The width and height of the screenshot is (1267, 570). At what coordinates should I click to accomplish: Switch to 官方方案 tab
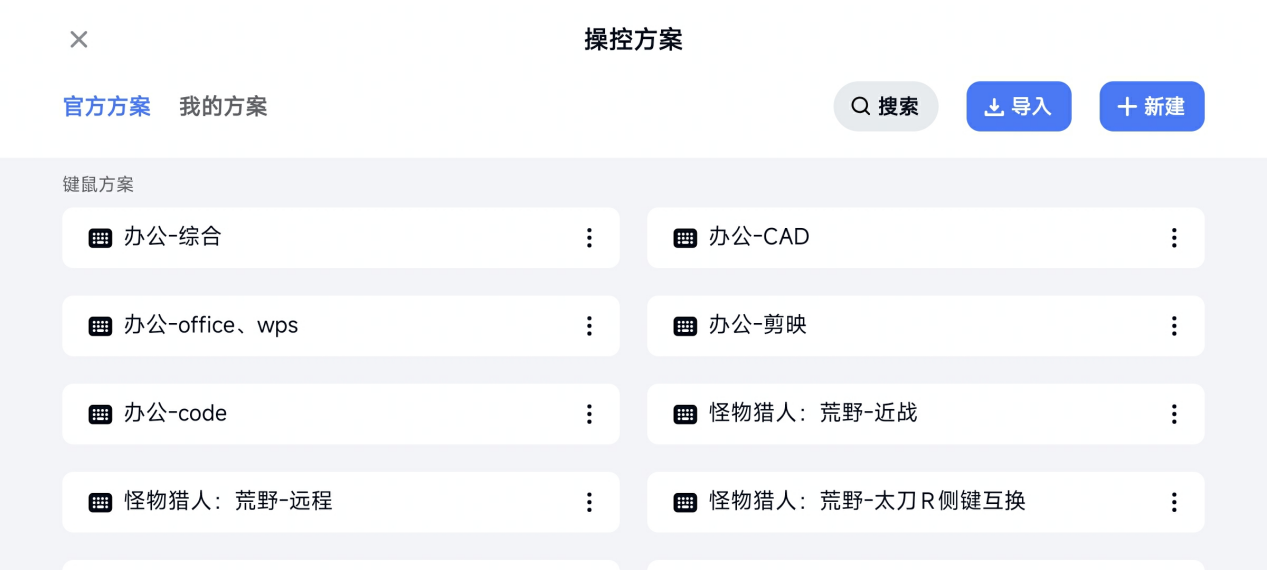point(107,106)
